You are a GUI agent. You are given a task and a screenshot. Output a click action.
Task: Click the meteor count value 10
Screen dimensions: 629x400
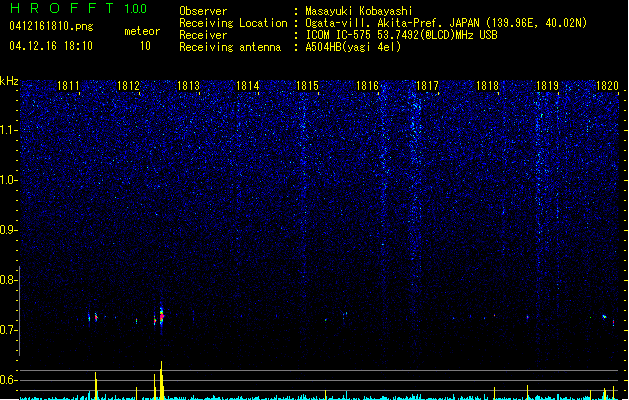145,46
